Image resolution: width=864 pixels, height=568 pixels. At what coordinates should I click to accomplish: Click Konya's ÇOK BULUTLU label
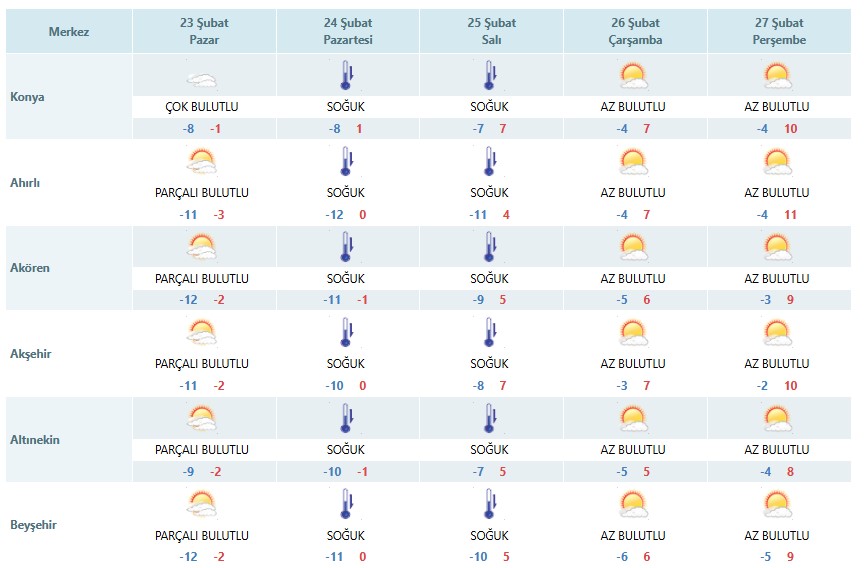pos(202,107)
